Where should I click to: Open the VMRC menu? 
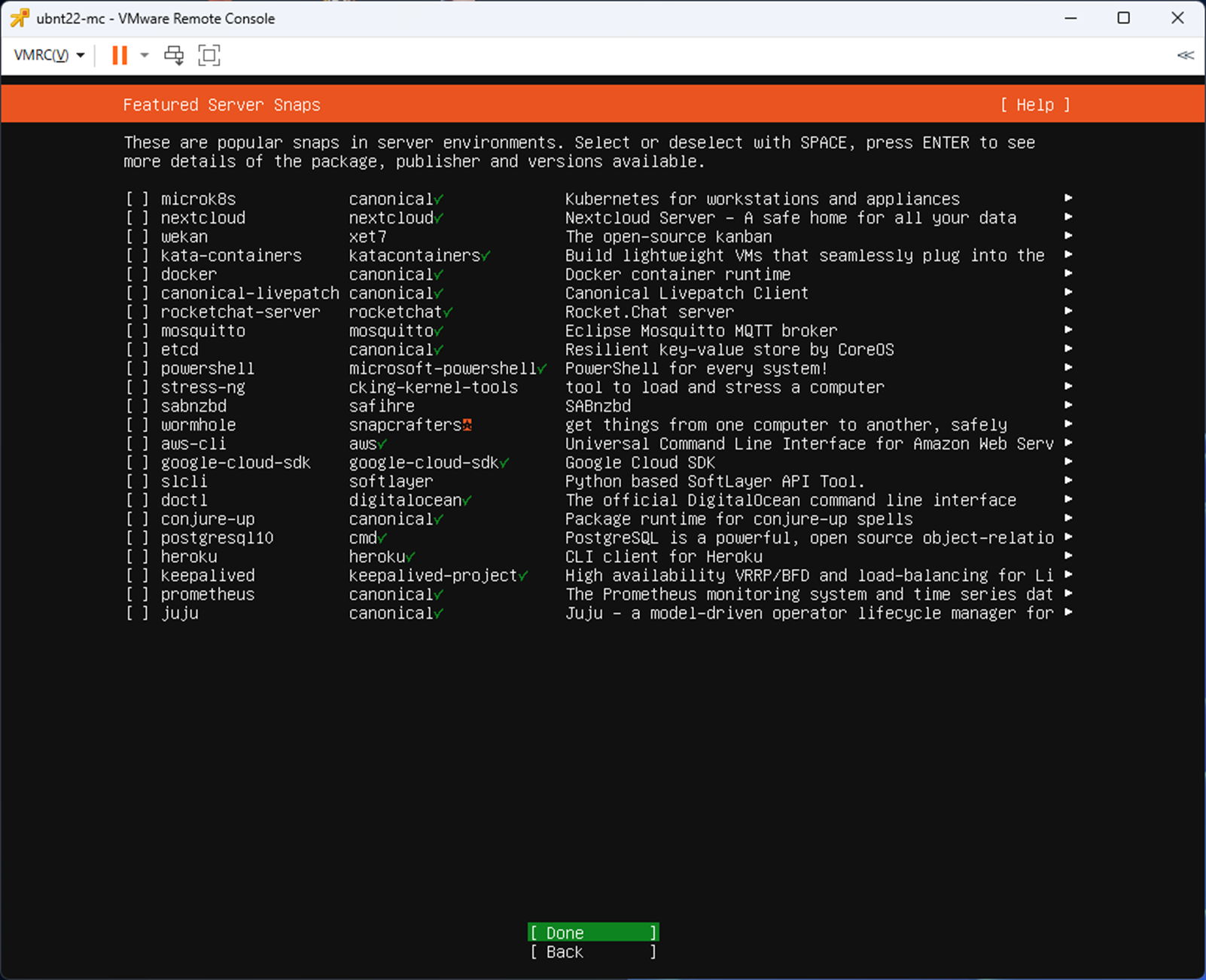49,55
